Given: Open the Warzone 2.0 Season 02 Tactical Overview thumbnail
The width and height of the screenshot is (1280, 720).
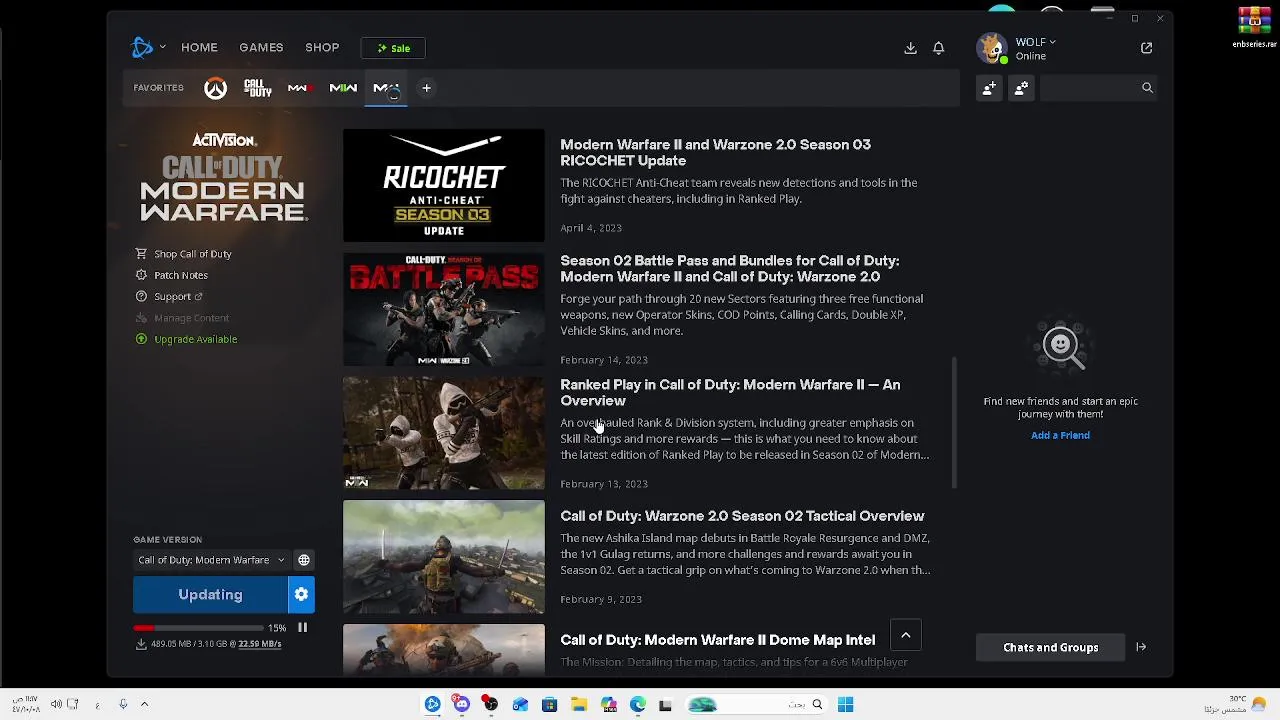Looking at the screenshot, I should coord(444,557).
